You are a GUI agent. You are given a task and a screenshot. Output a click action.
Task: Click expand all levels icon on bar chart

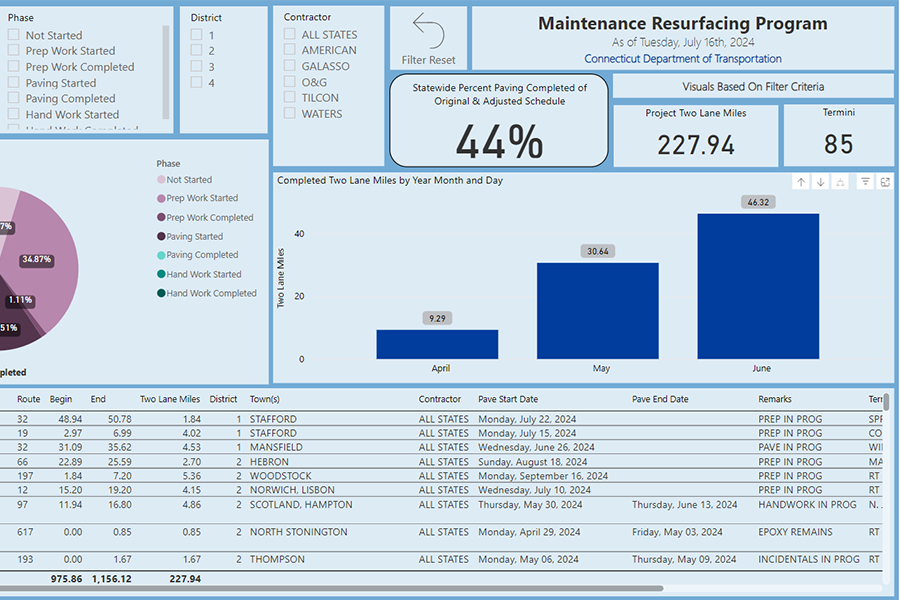tap(838, 181)
